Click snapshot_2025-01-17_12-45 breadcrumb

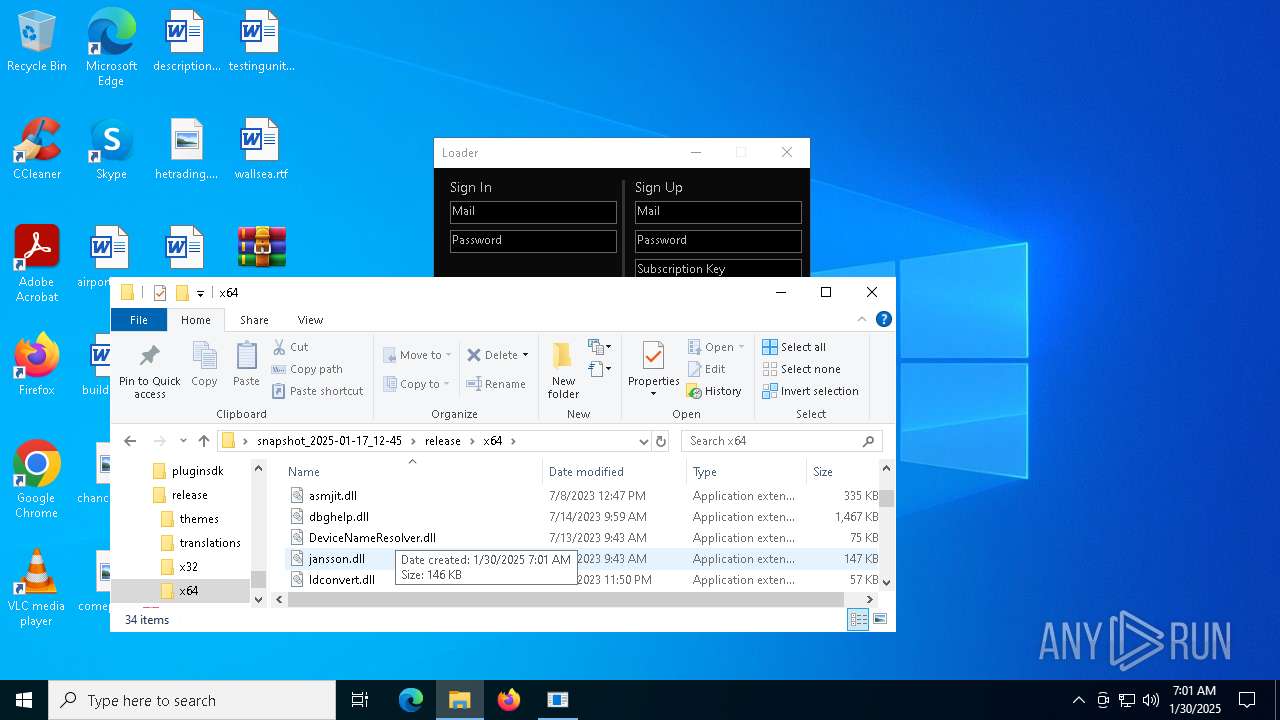click(x=329, y=441)
